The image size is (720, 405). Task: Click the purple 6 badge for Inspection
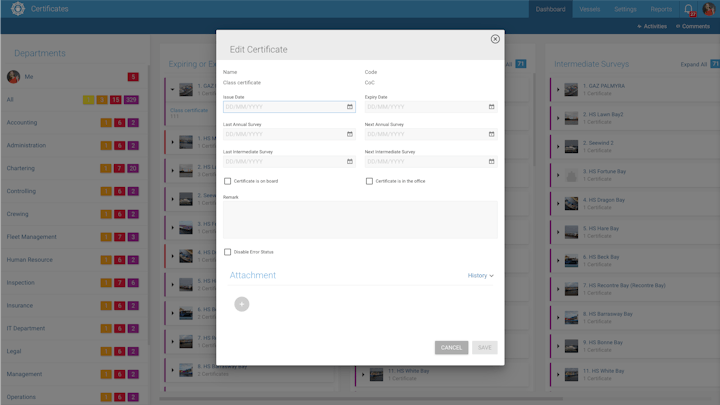(133, 283)
